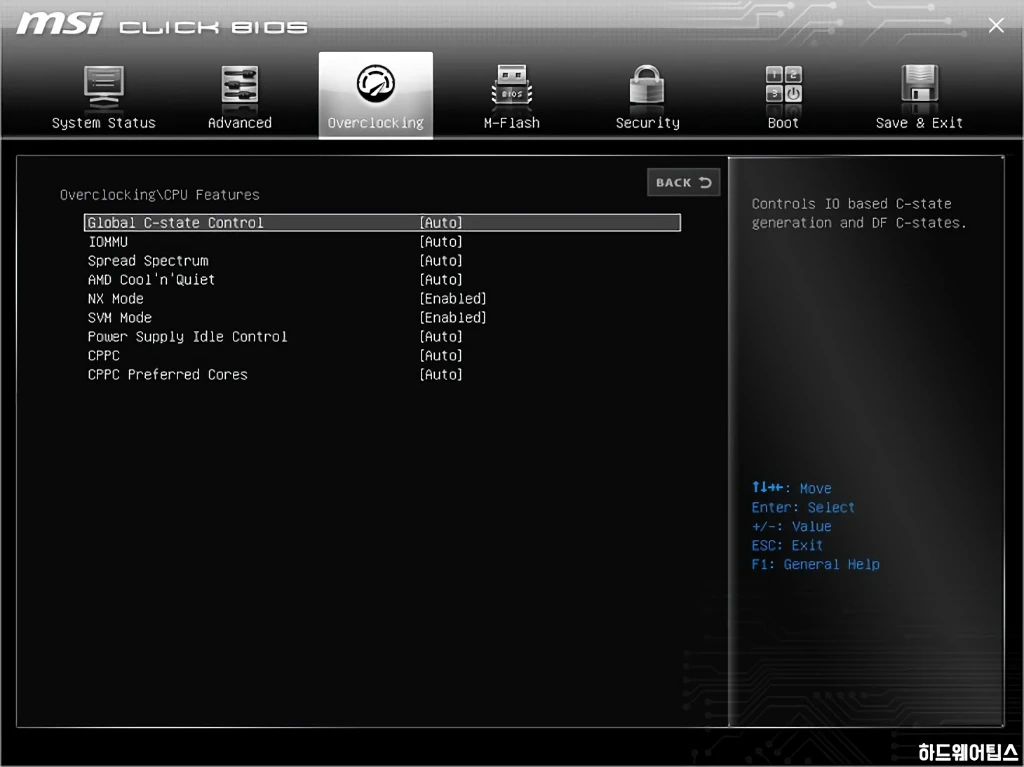Screen dimensions: 1024x767
Task: Click the MSI Click BIOS logo
Action: point(162,25)
